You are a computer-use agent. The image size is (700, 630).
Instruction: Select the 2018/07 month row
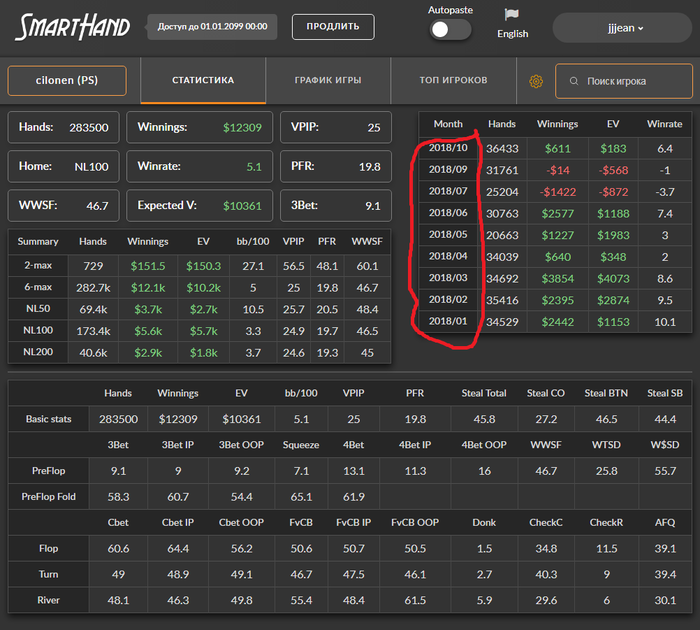coord(448,191)
